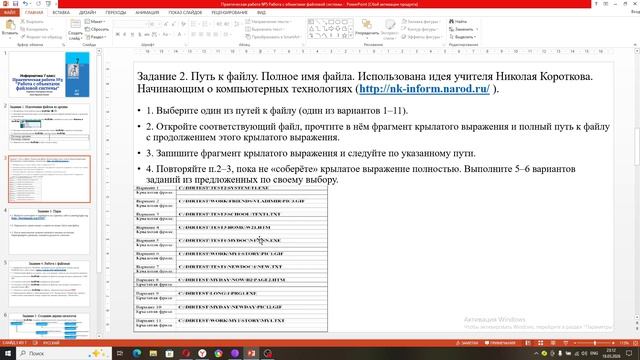640x360 pixels.
Task: Click Align Text (Выровнять текст) button
Action: (x=264, y=29)
